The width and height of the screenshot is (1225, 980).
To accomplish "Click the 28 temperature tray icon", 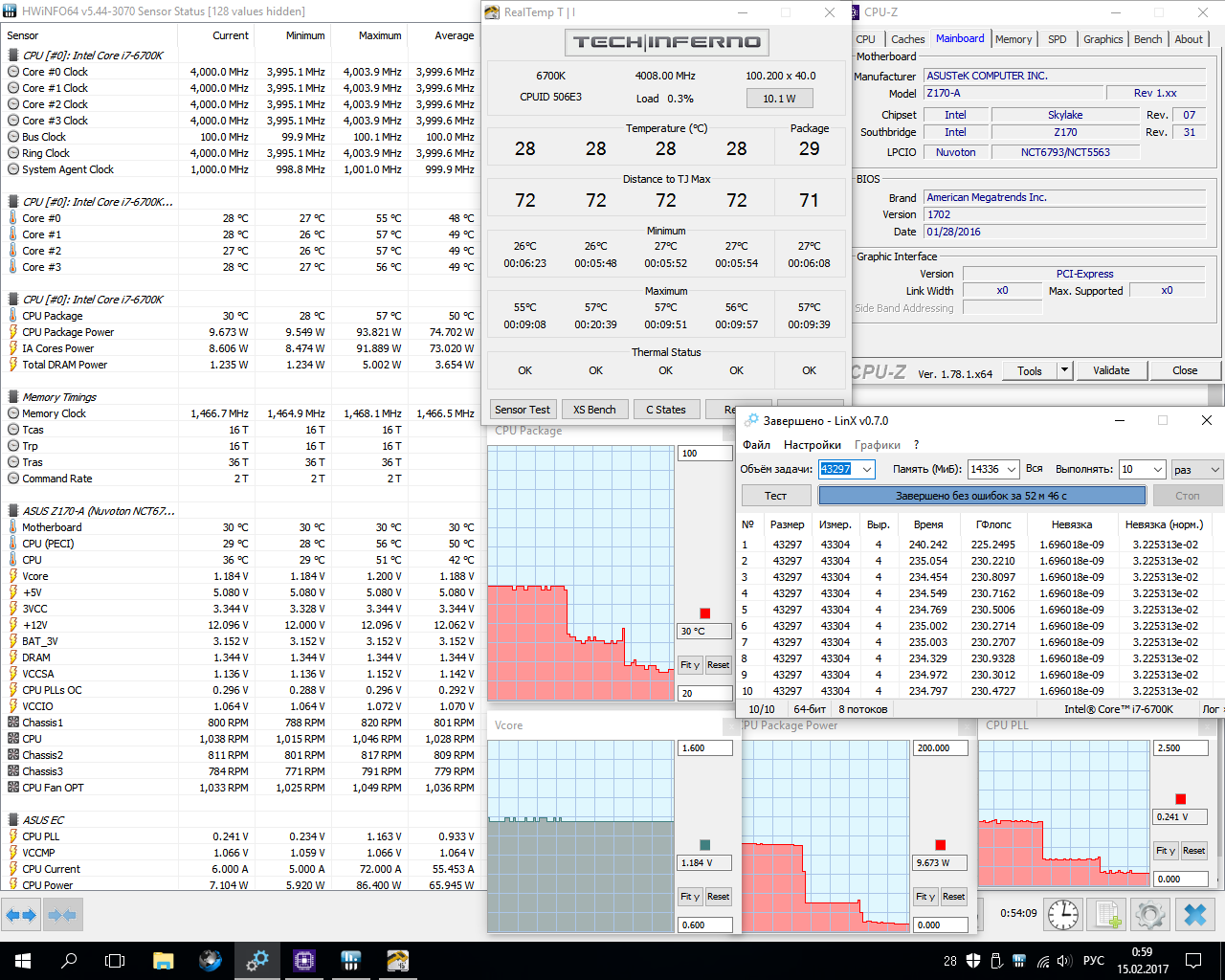I will (x=949, y=961).
